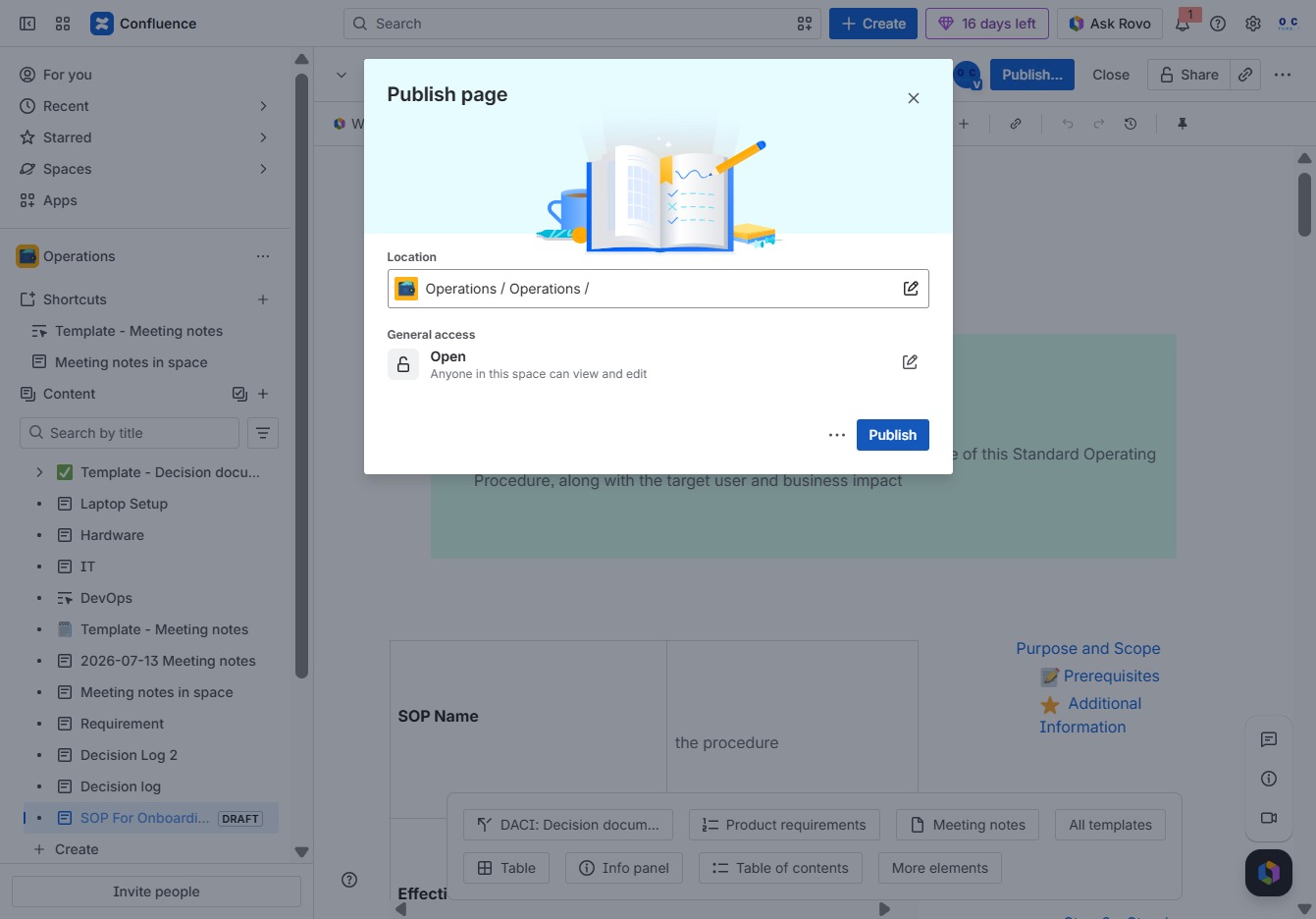
Task: Open Template - Meeting notes shortcut
Action: 138,331
